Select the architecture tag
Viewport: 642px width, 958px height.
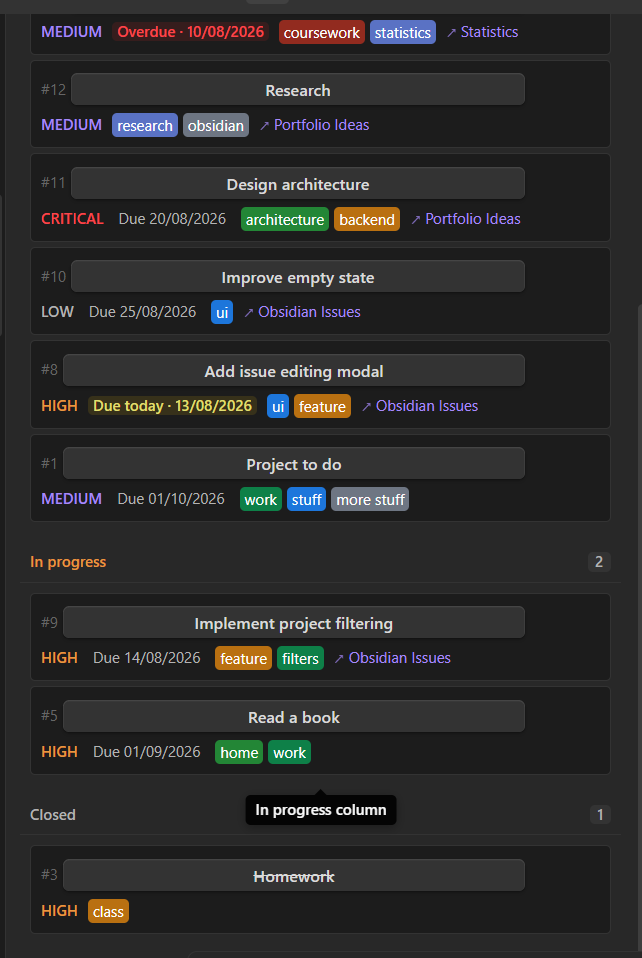click(x=285, y=219)
